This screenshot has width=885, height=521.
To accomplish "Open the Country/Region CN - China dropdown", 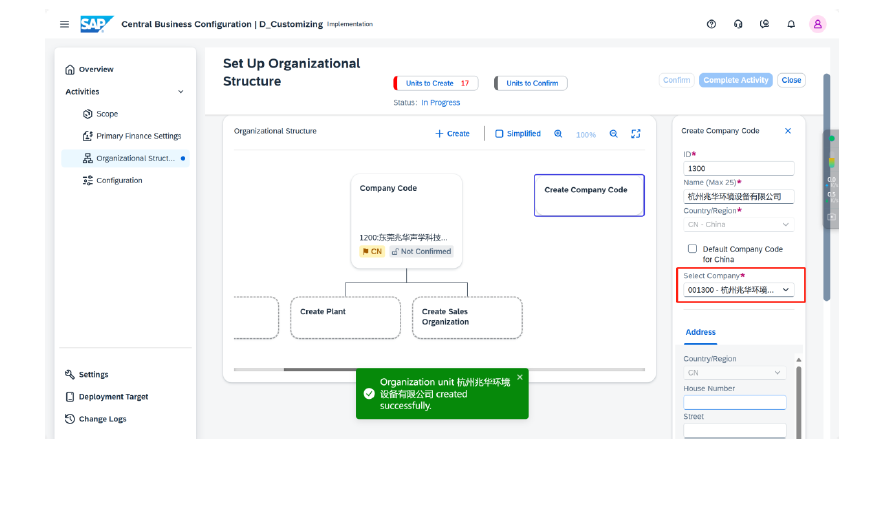I will coord(739,225).
